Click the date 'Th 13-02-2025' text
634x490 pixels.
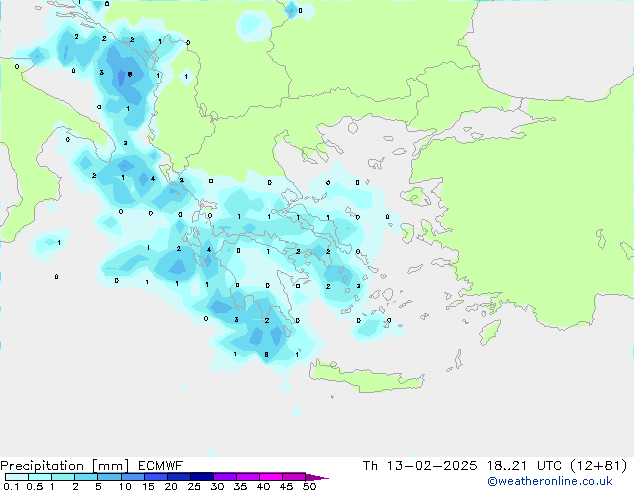tap(420, 466)
